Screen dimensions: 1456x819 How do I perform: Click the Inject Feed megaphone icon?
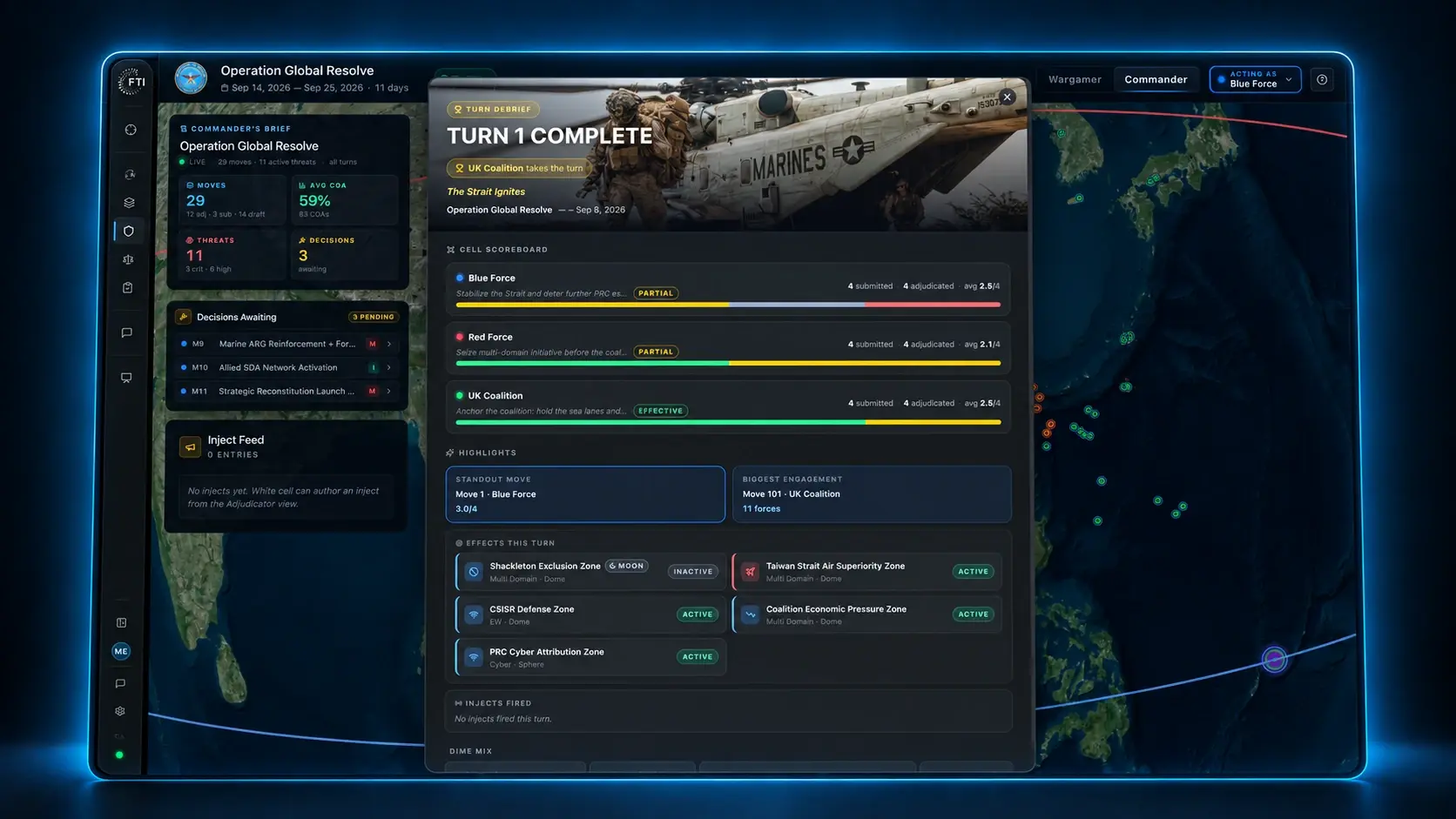pos(190,446)
